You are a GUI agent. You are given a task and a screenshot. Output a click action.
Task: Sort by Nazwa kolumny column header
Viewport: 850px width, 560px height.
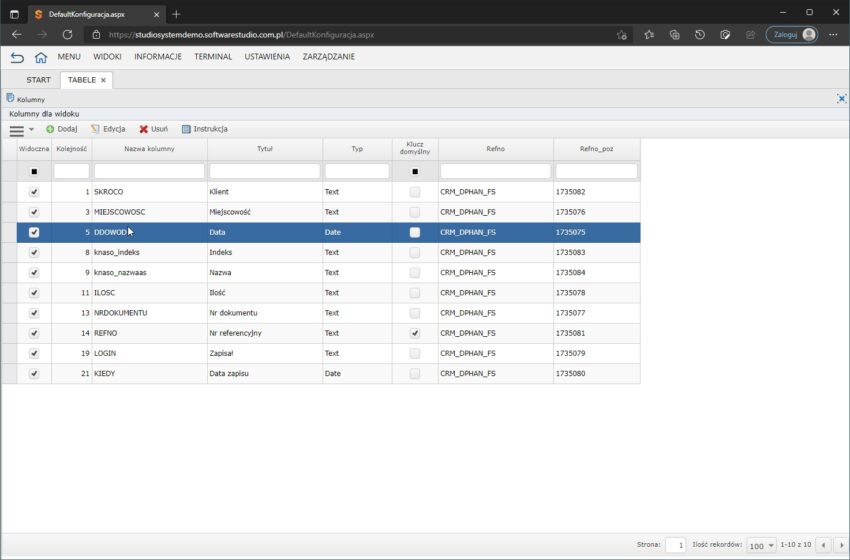click(x=149, y=148)
